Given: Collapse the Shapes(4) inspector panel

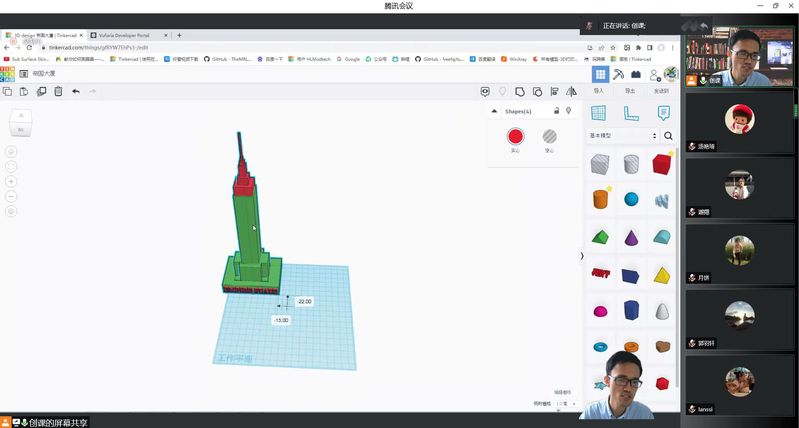Looking at the screenshot, I should pos(495,112).
